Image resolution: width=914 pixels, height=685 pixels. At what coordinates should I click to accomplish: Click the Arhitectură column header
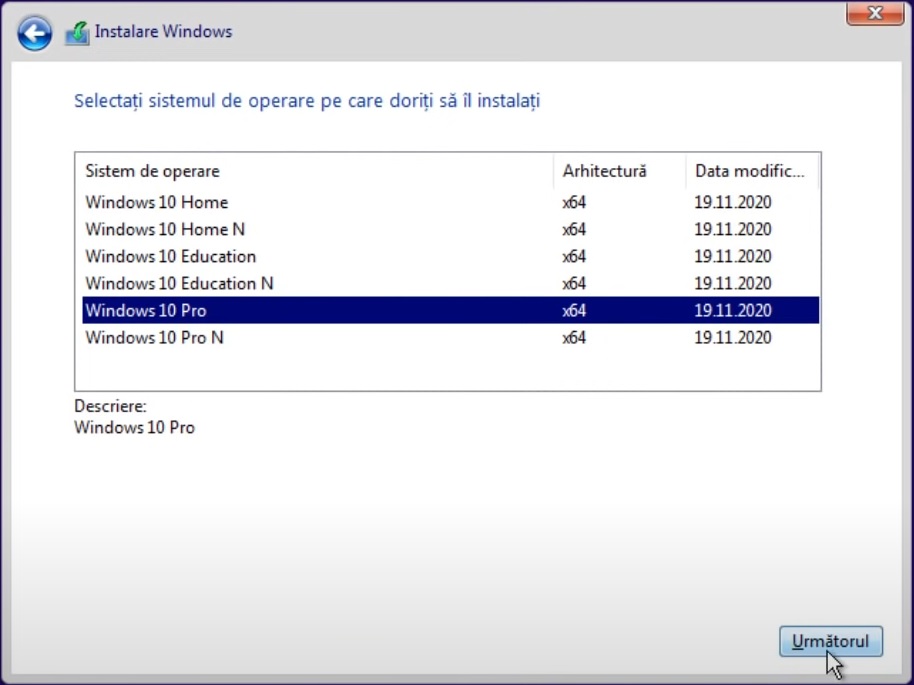tap(604, 171)
